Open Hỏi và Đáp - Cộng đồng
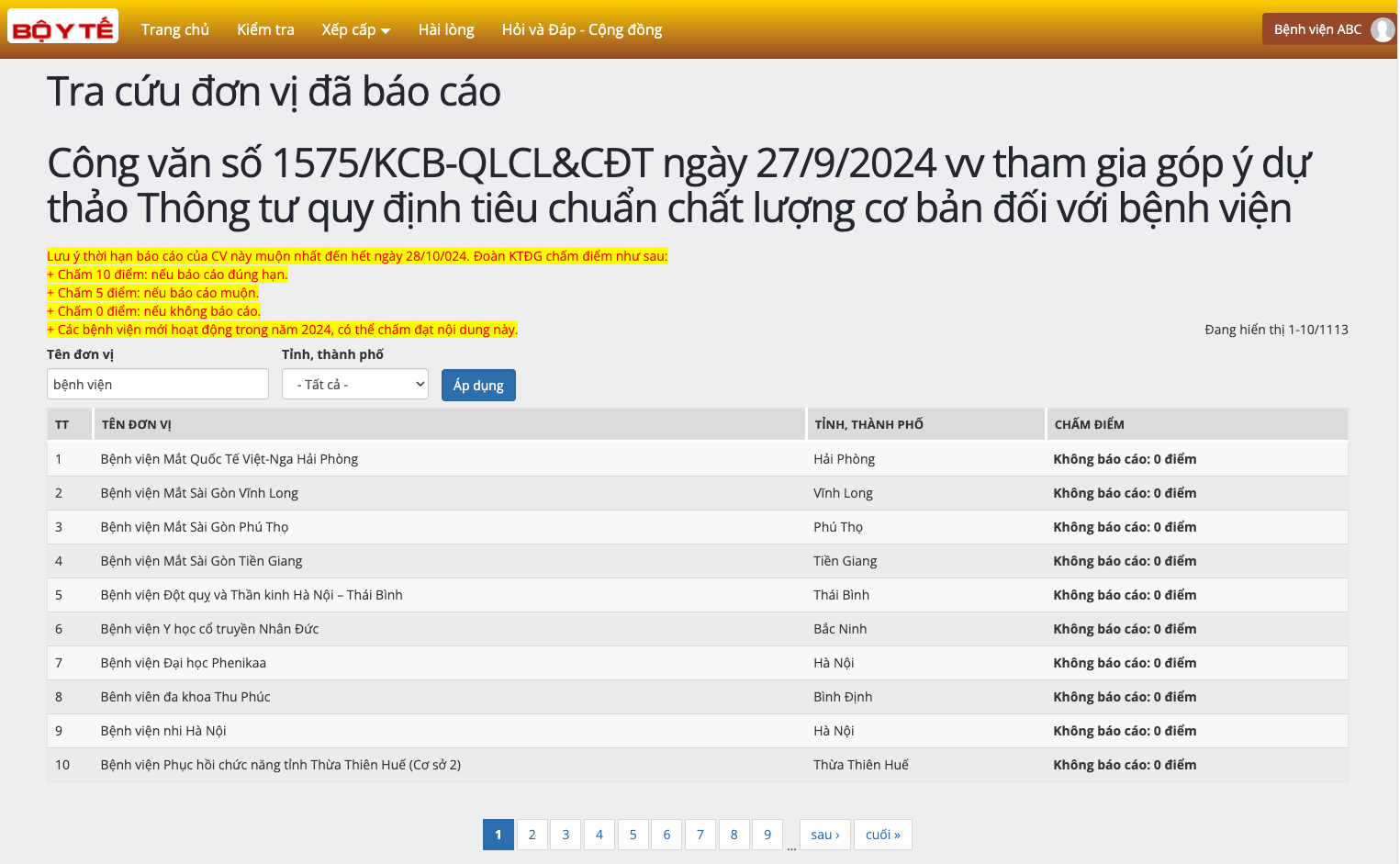The image size is (1400, 864). 581,29
